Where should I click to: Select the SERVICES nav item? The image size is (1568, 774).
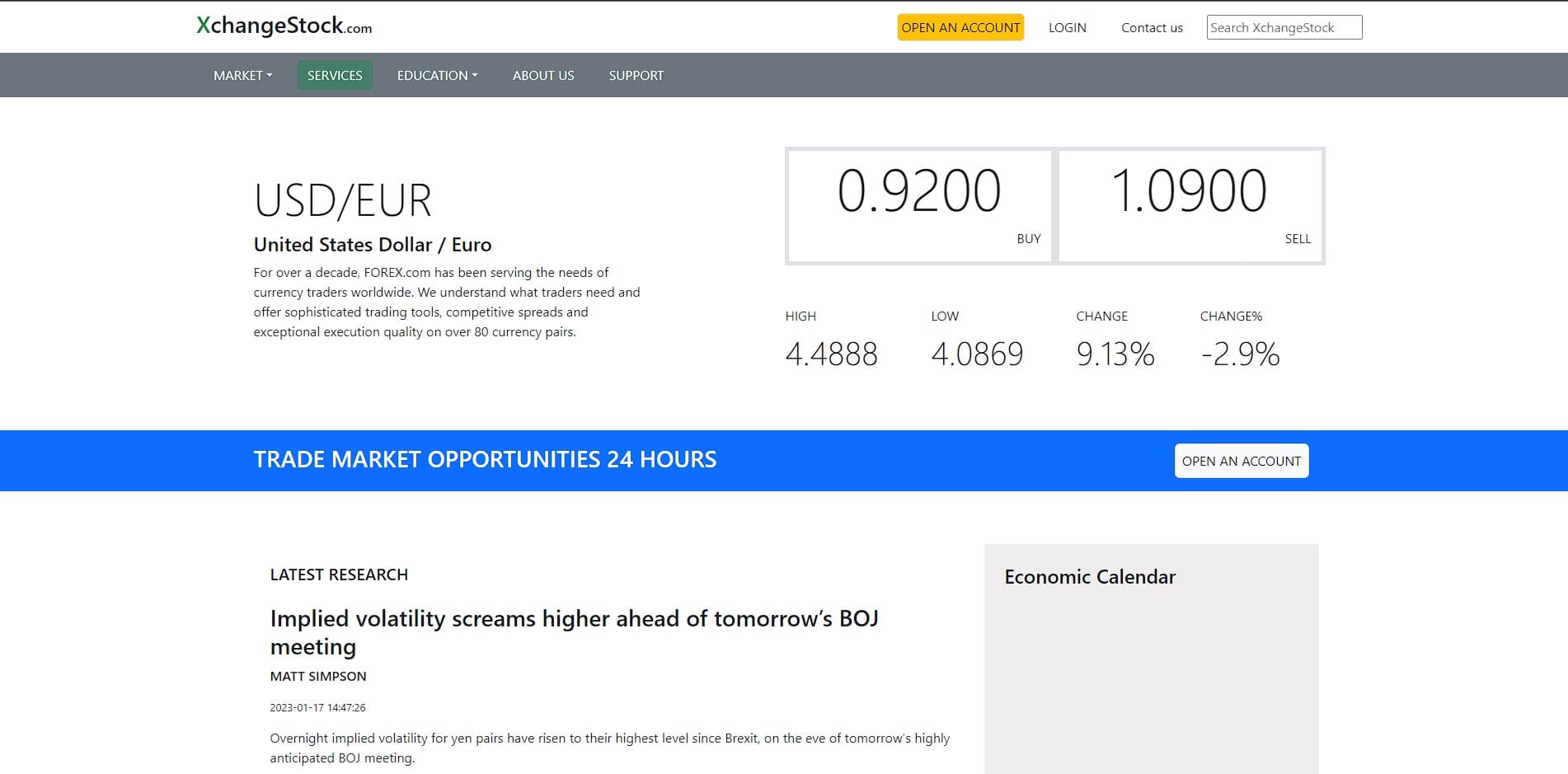335,75
